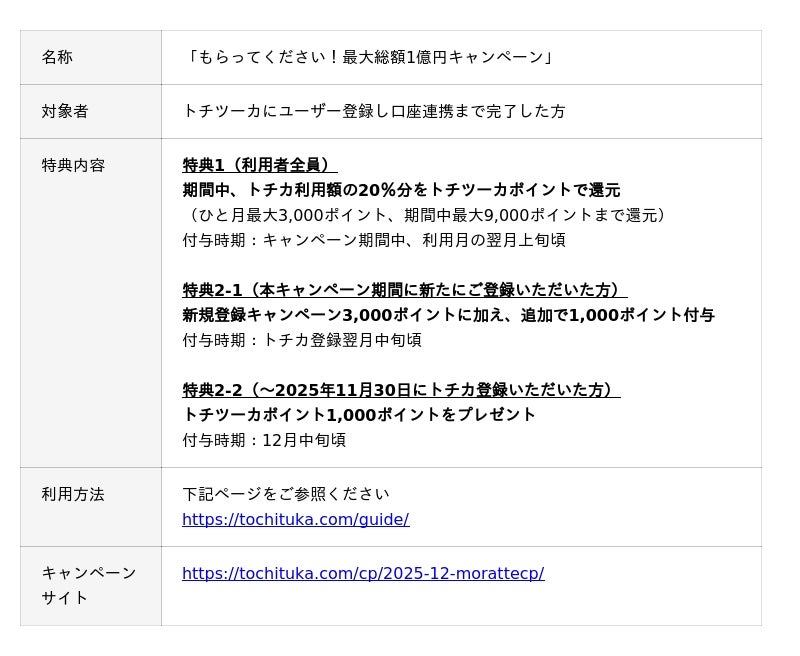
Task: Click the 12月中旬頃 grant timing line
Action: [x=264, y=441]
